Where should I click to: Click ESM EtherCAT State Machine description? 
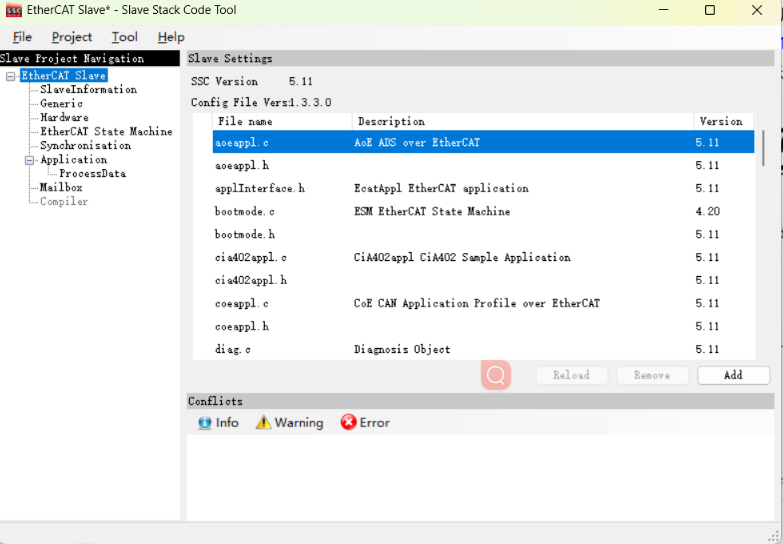coord(432,211)
